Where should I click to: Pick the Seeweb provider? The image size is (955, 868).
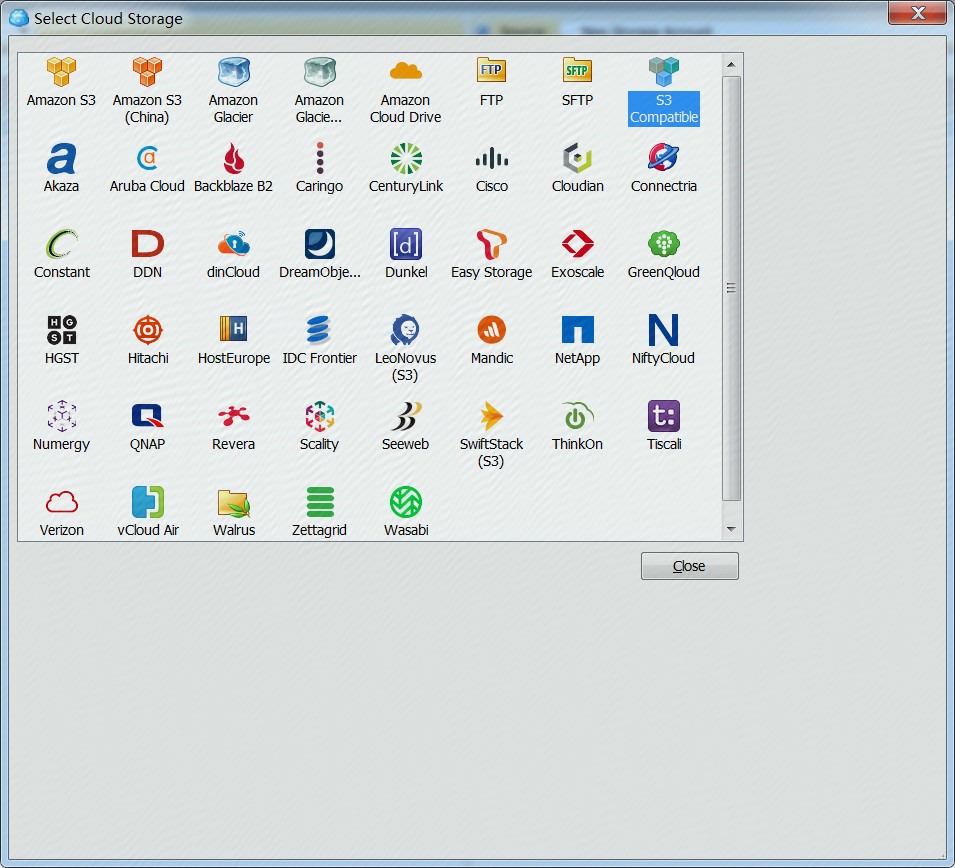point(406,416)
